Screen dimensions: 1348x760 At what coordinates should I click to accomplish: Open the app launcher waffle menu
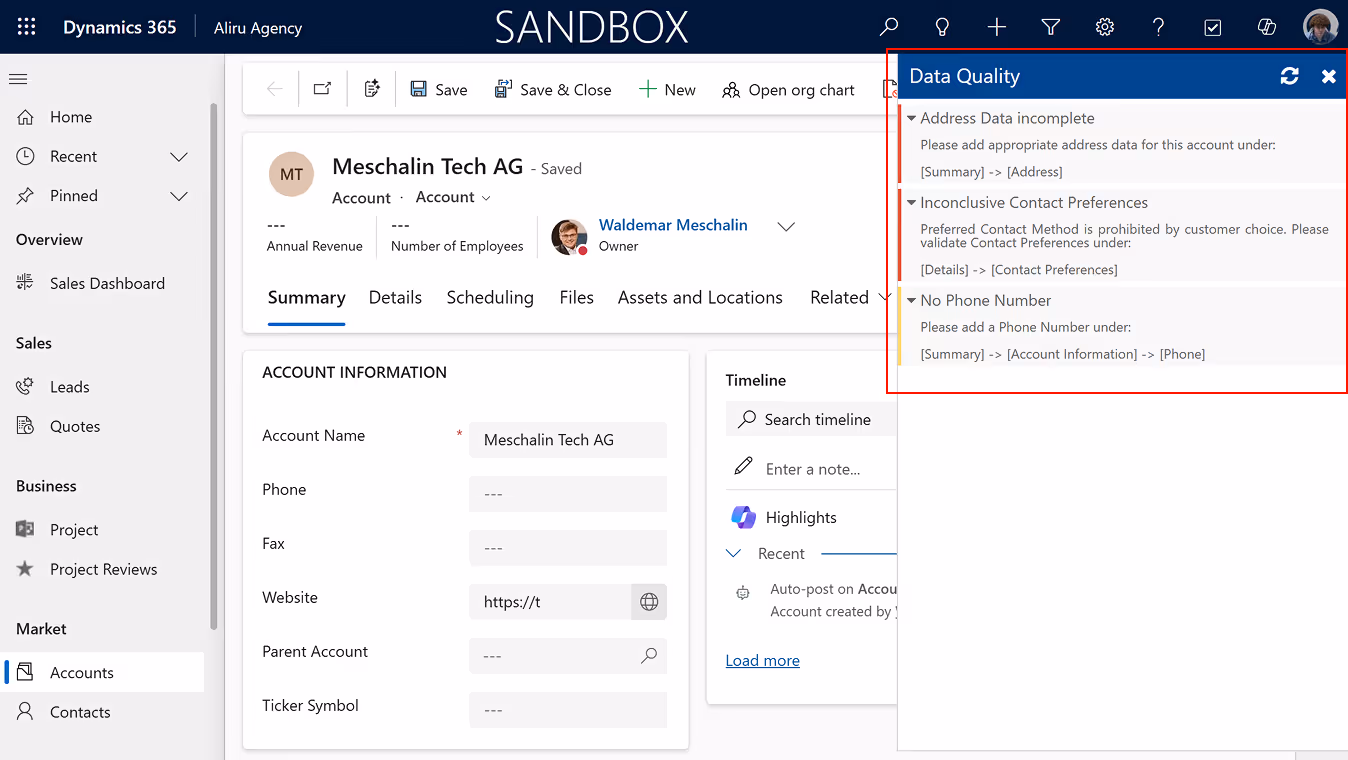[x=27, y=27]
